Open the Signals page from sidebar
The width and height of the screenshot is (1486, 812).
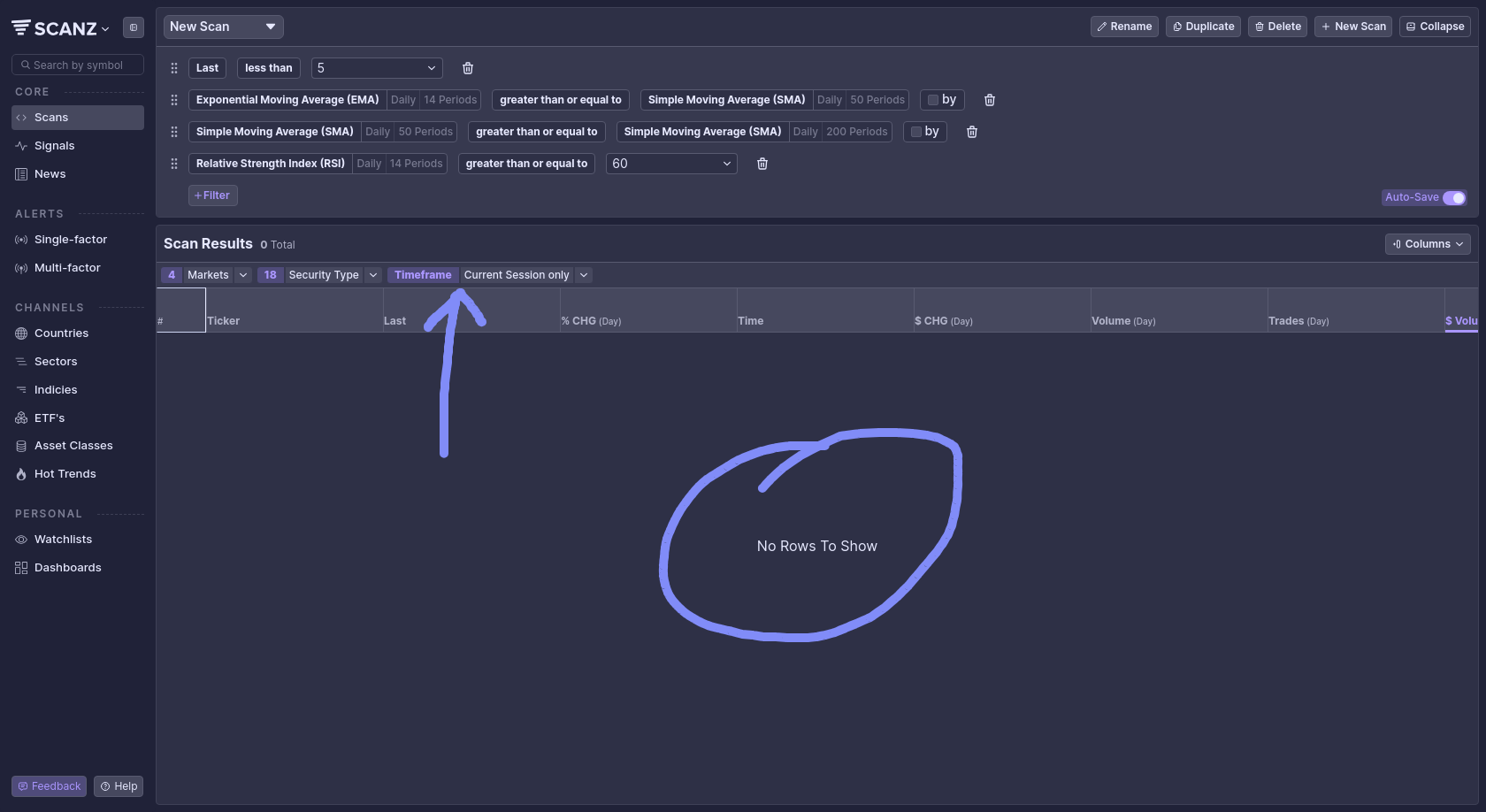[54, 146]
